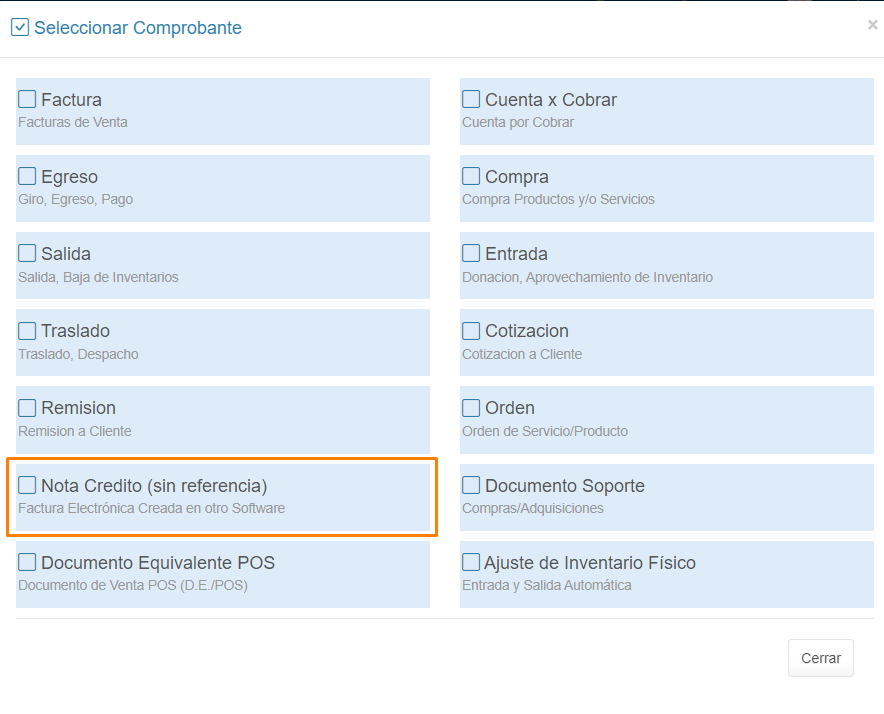Select the Cotizacion checkbox
Viewport: 884px width, 714px height.
[471, 330]
